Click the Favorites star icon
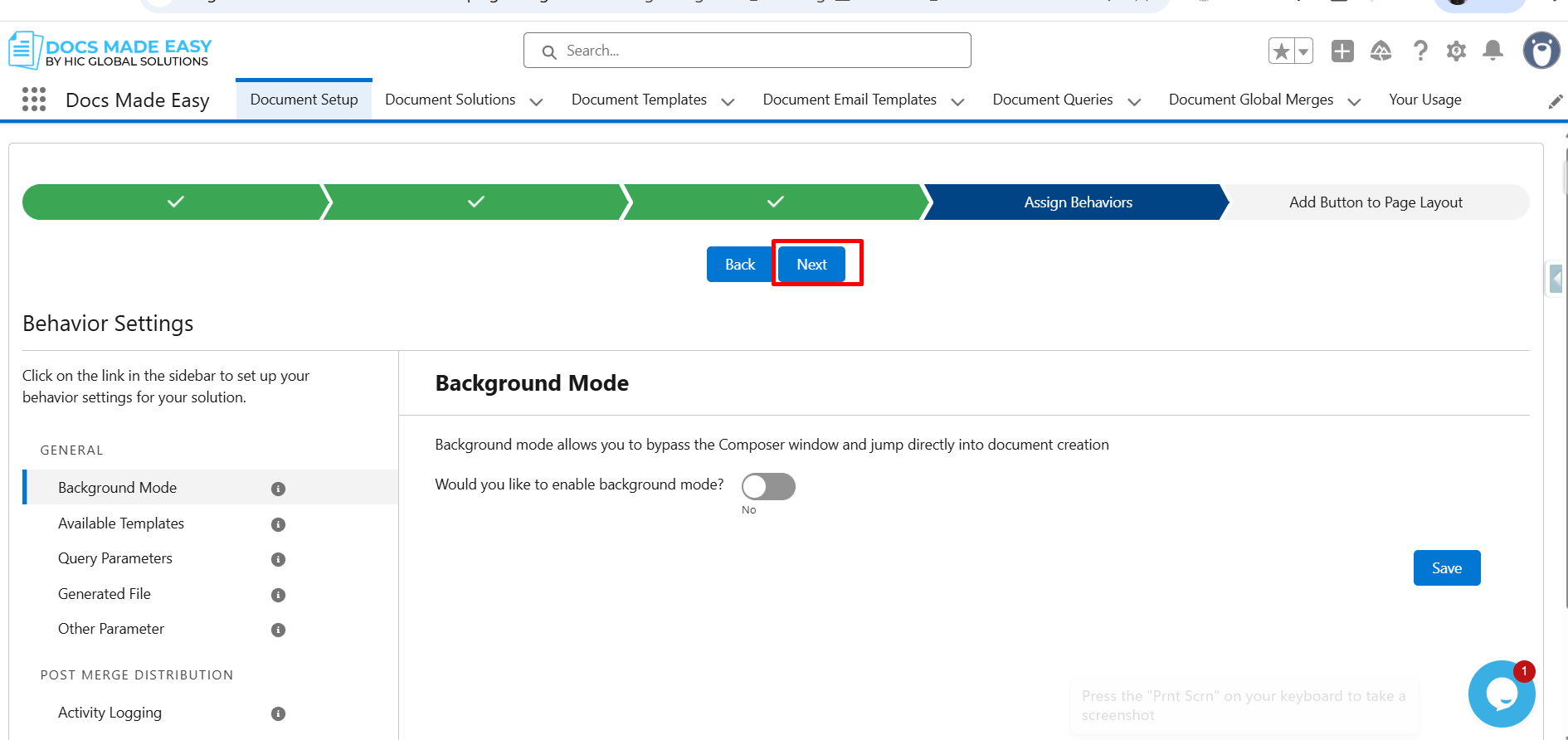Viewport: 1568px width, 740px height. click(1281, 51)
